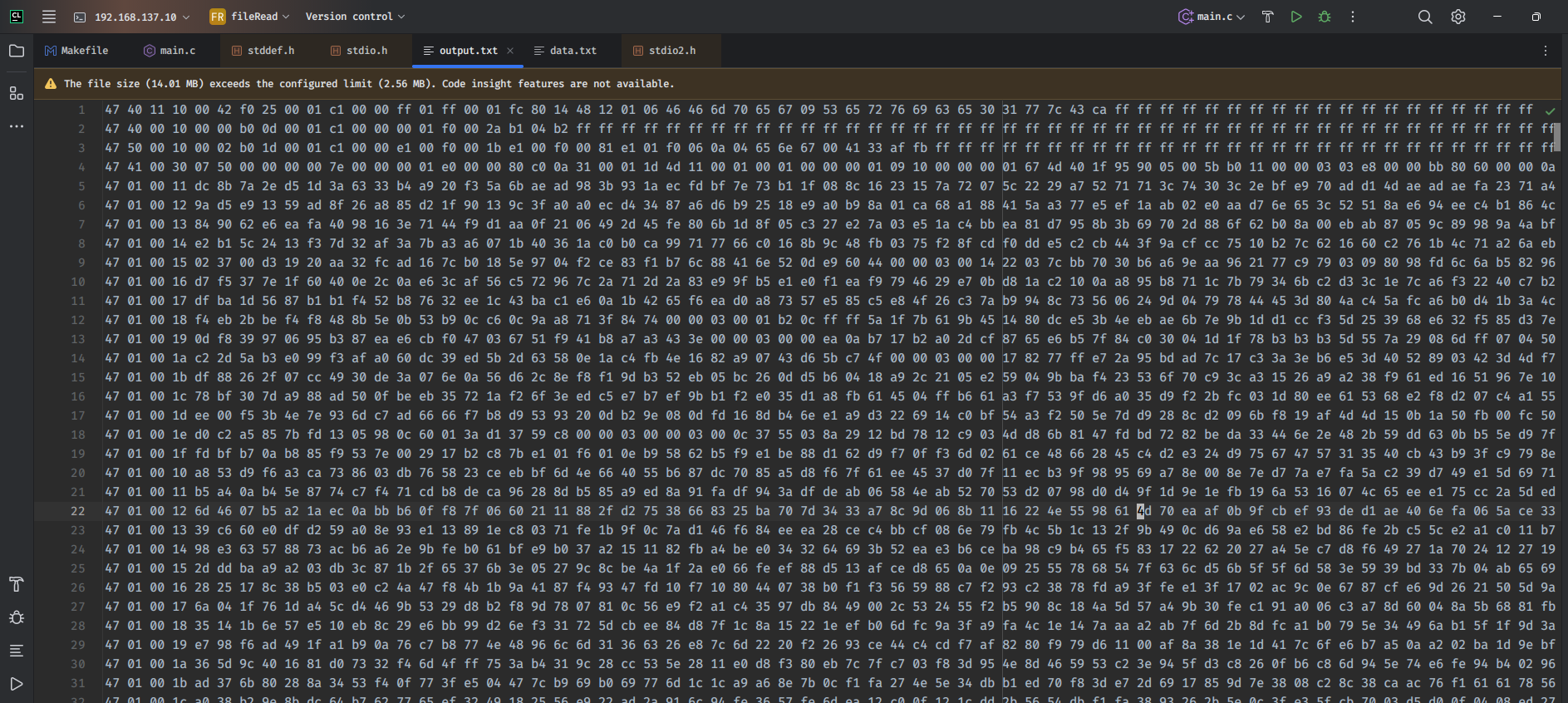Place cursor at start of line 4 hex data
Image resolution: width=1568 pixels, height=703 pixels.
point(106,167)
